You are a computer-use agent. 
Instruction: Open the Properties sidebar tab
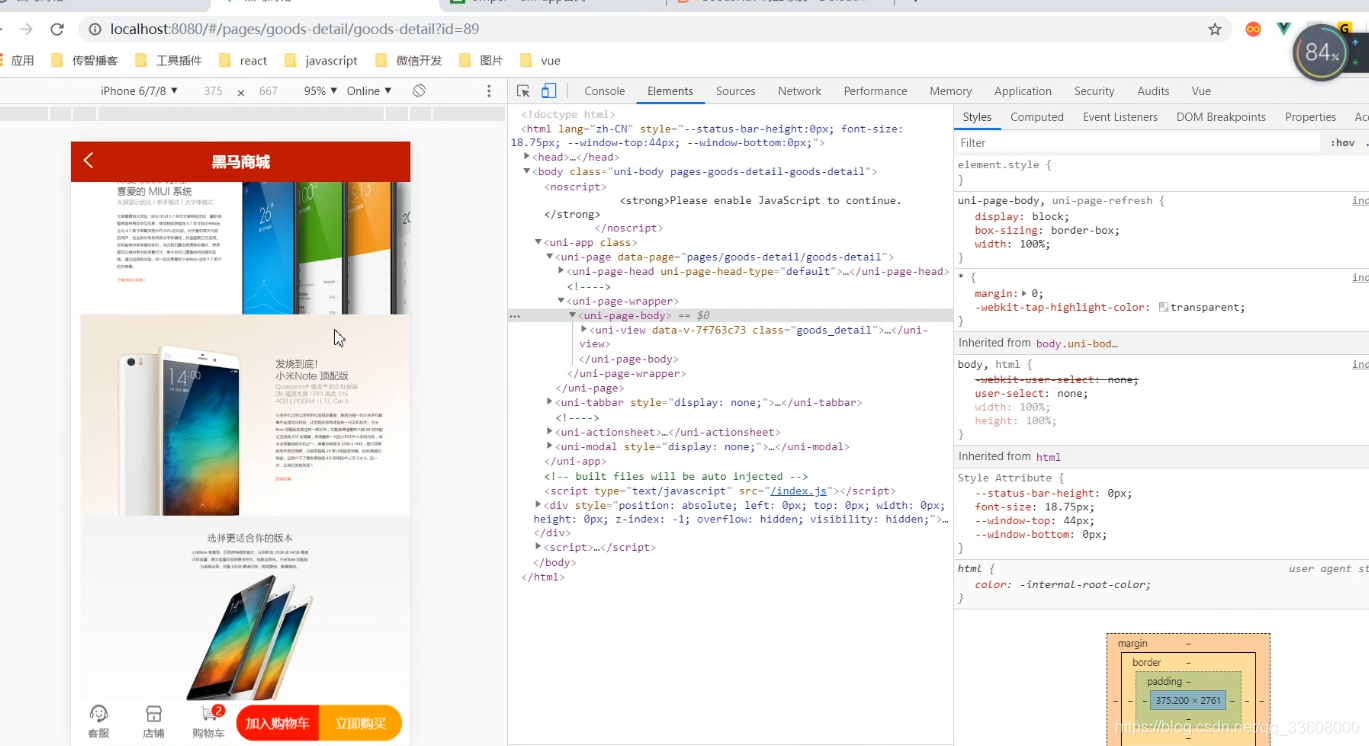tap(1310, 117)
